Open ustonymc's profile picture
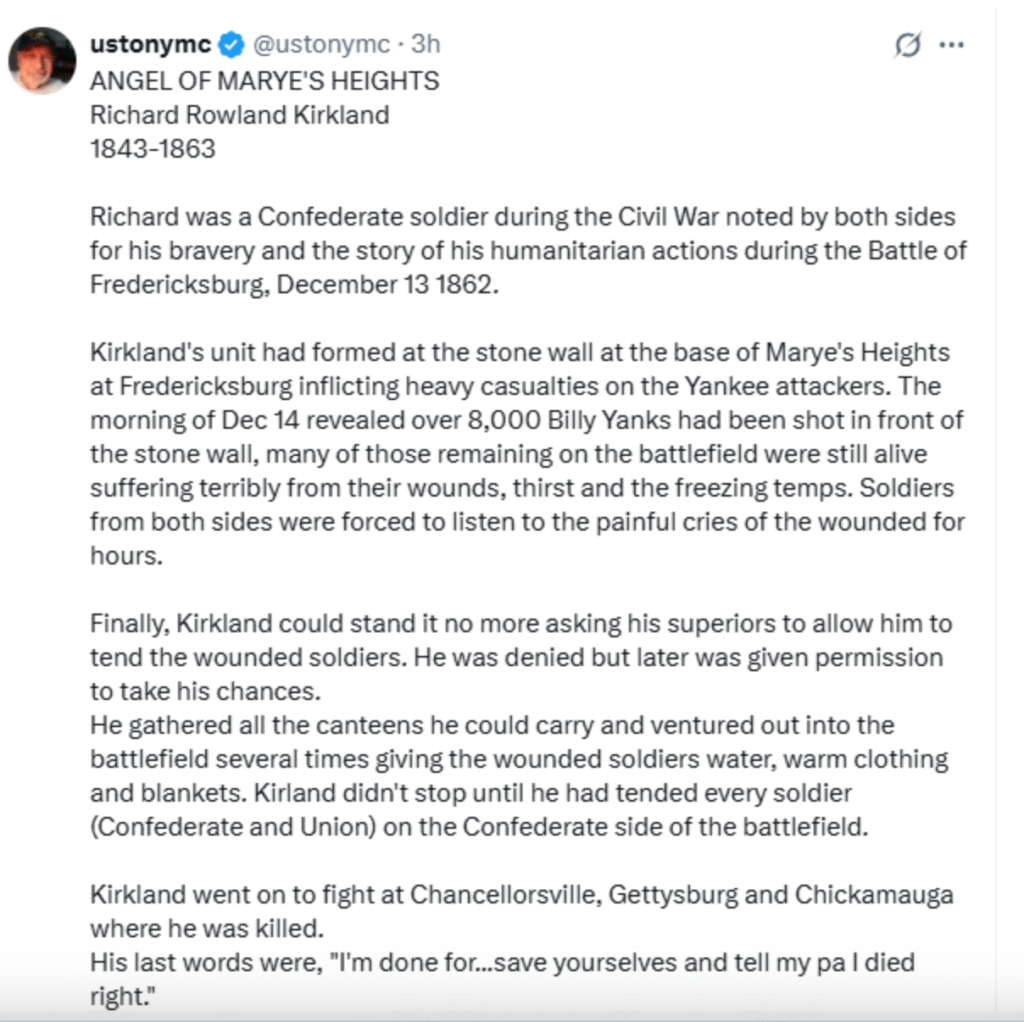Viewport: 1024px width, 1022px height. tap(42, 60)
